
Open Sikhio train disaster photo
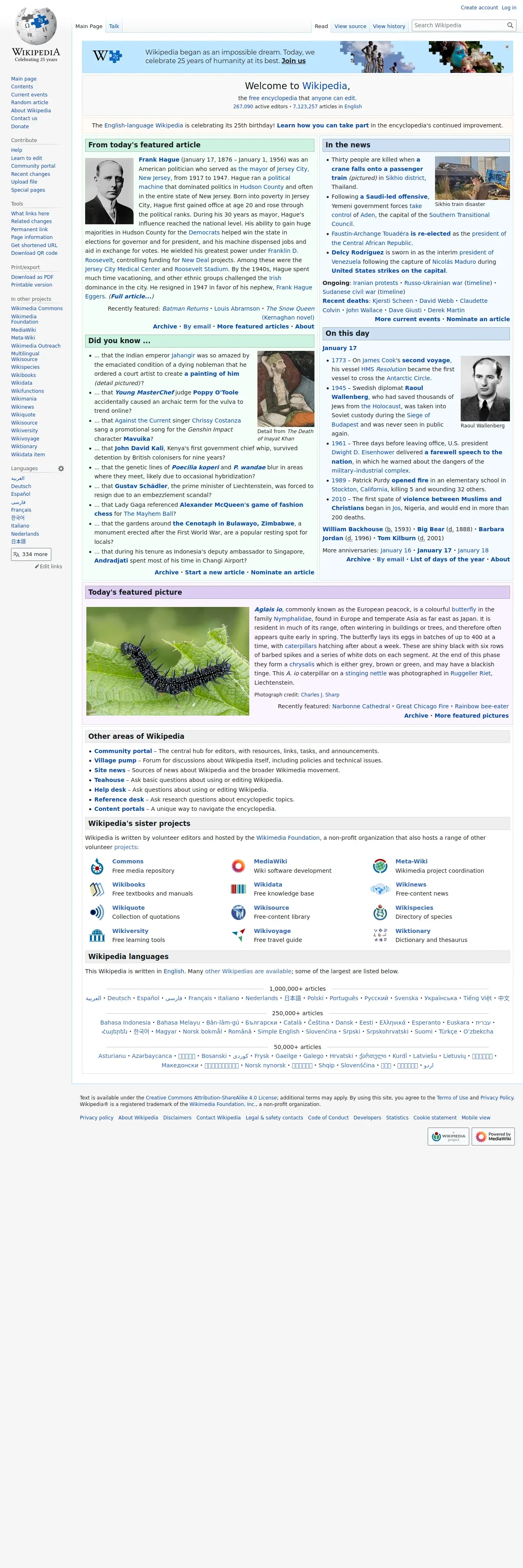(472, 178)
